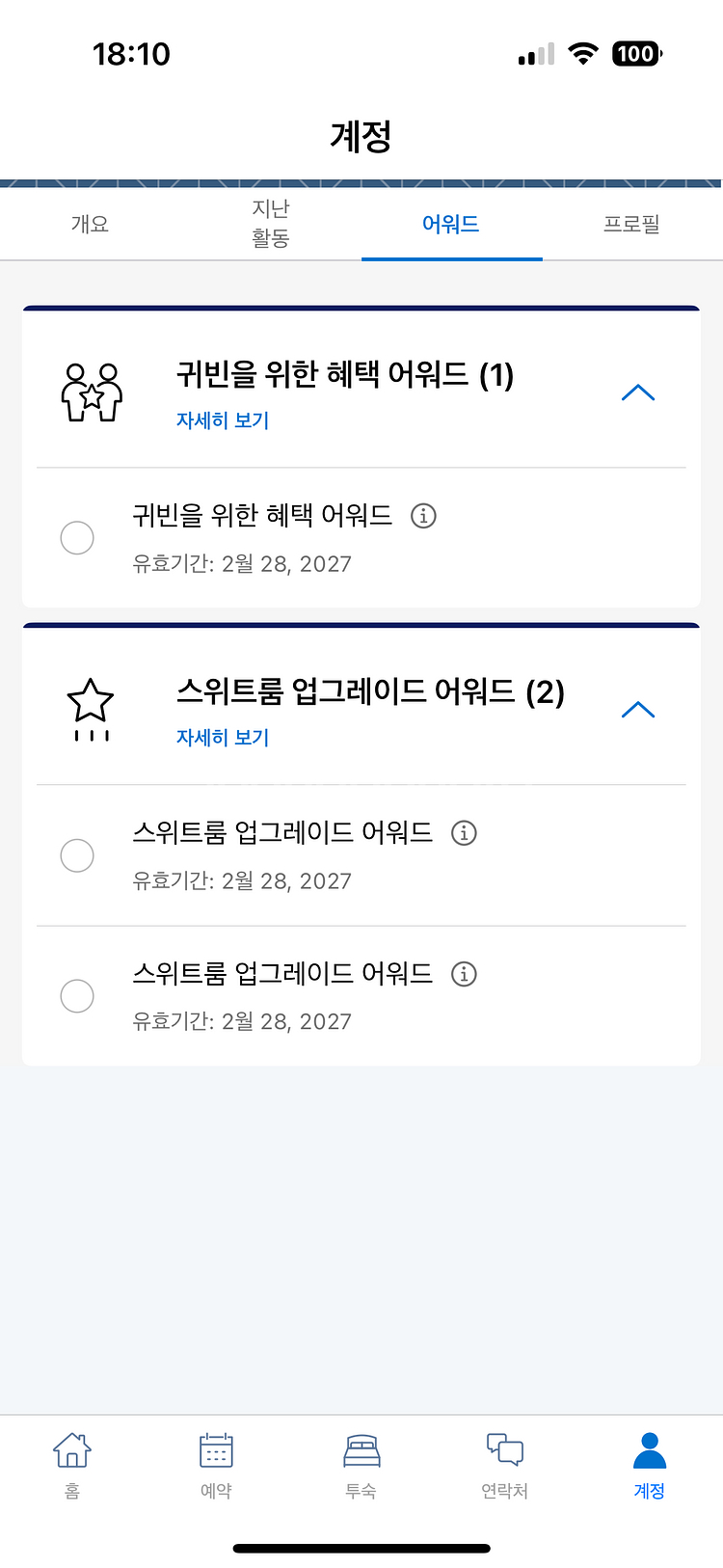Click info icon on second 스위트룸 업그레이드 어워드
The width and height of the screenshot is (723, 1568).
pyautogui.click(x=464, y=974)
